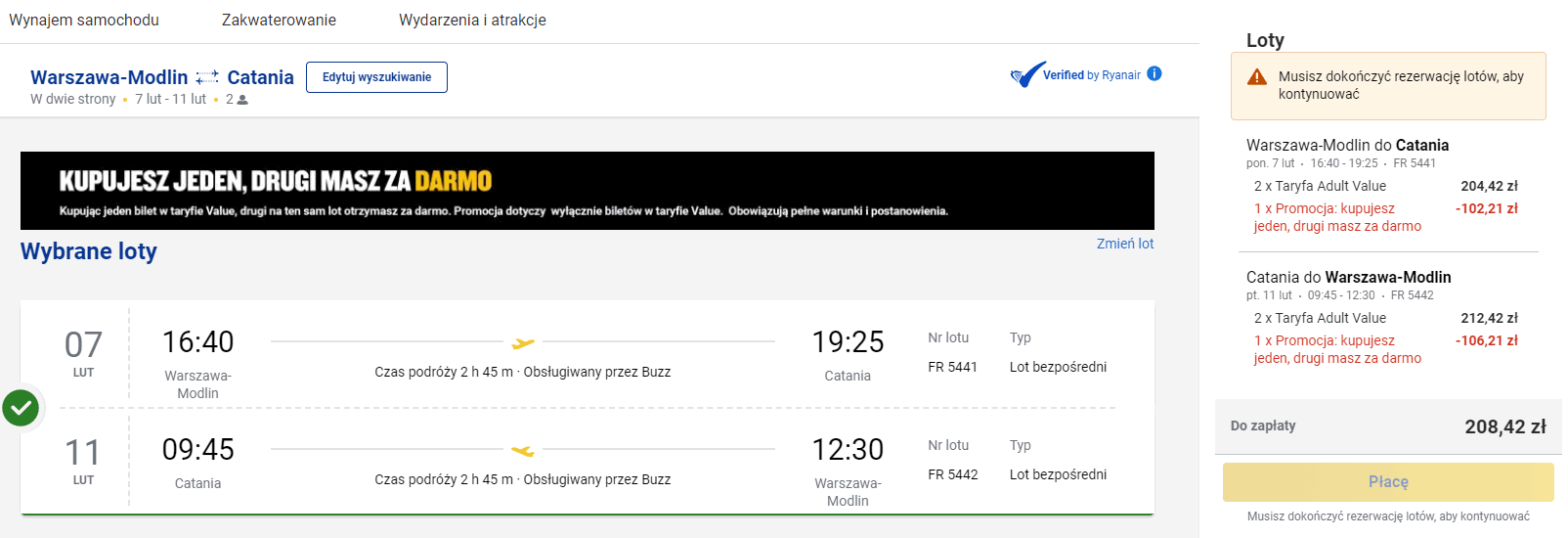Click the round-trip arrows between Warszawa-Modlin and Catania
This screenshot has width=1568, height=538.
coord(207,77)
